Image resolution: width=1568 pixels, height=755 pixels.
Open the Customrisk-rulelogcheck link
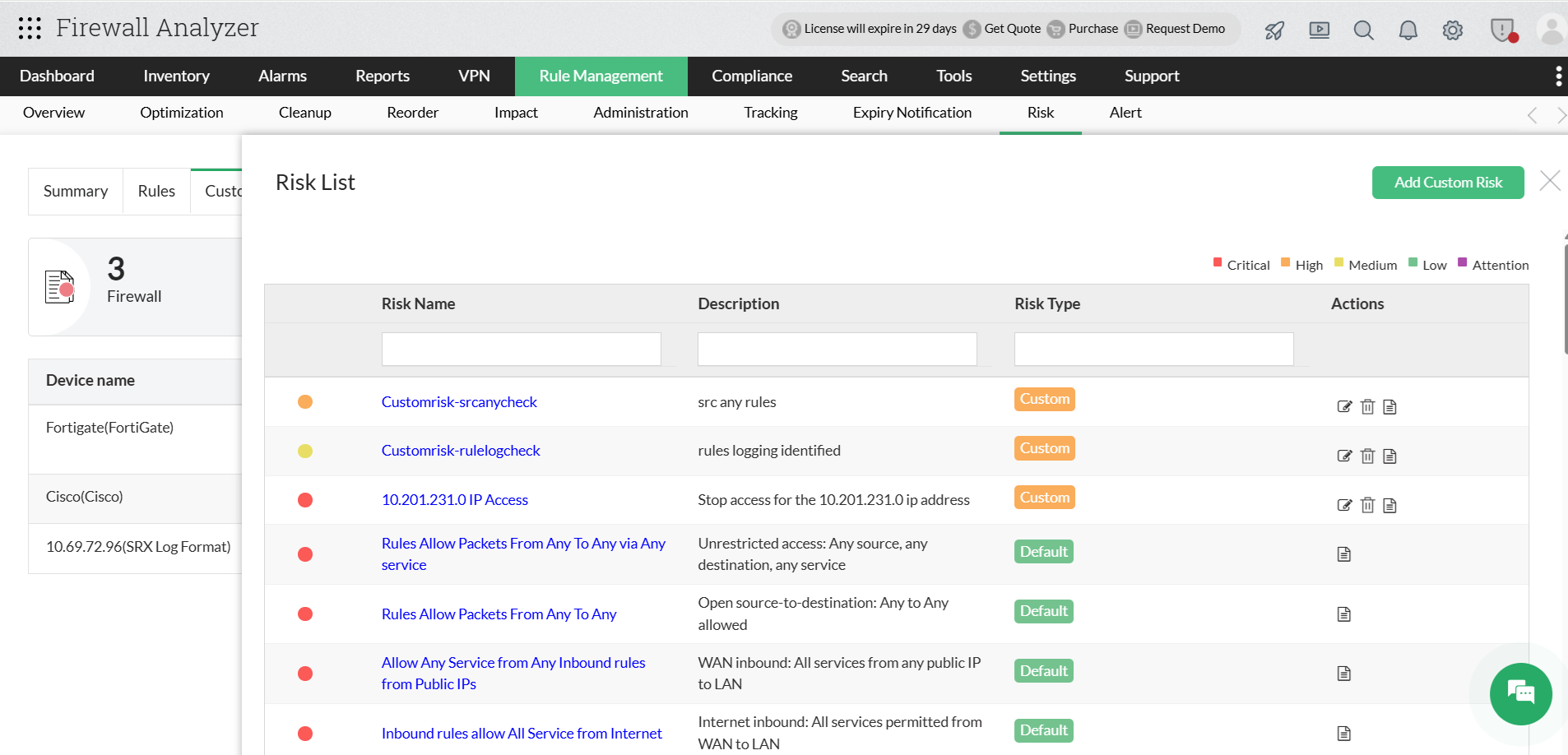[461, 451]
